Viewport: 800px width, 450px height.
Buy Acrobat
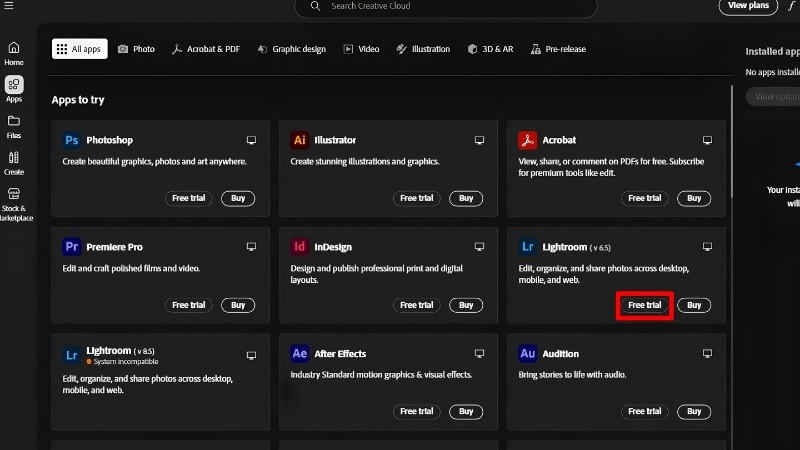(694, 198)
